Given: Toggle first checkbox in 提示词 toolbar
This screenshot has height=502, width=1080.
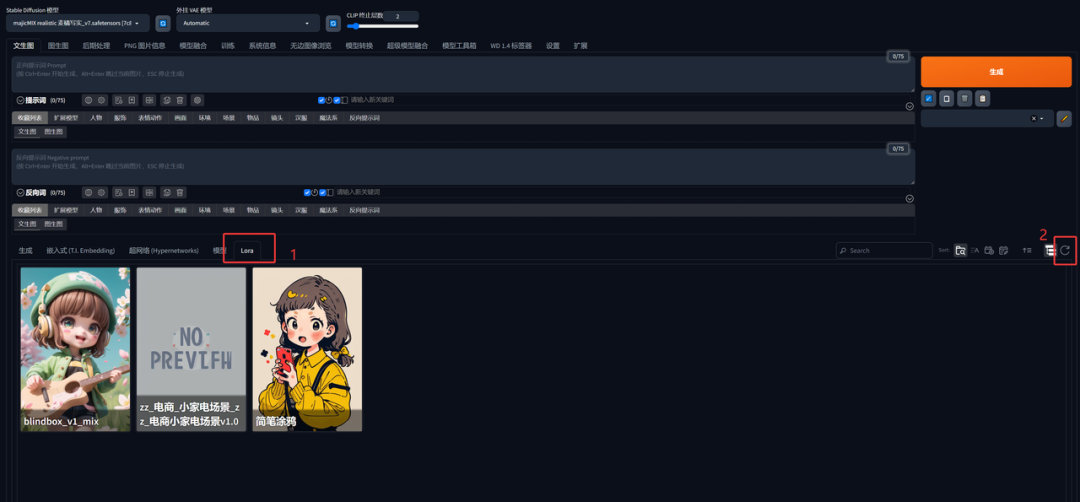Looking at the screenshot, I should pyautogui.click(x=321, y=100).
